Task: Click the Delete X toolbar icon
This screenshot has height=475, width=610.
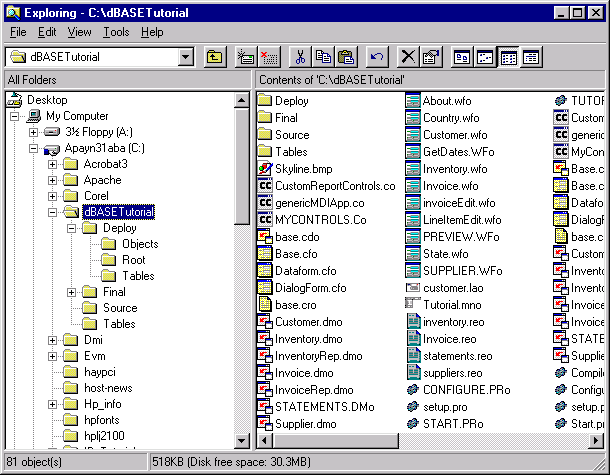Action: (408, 57)
